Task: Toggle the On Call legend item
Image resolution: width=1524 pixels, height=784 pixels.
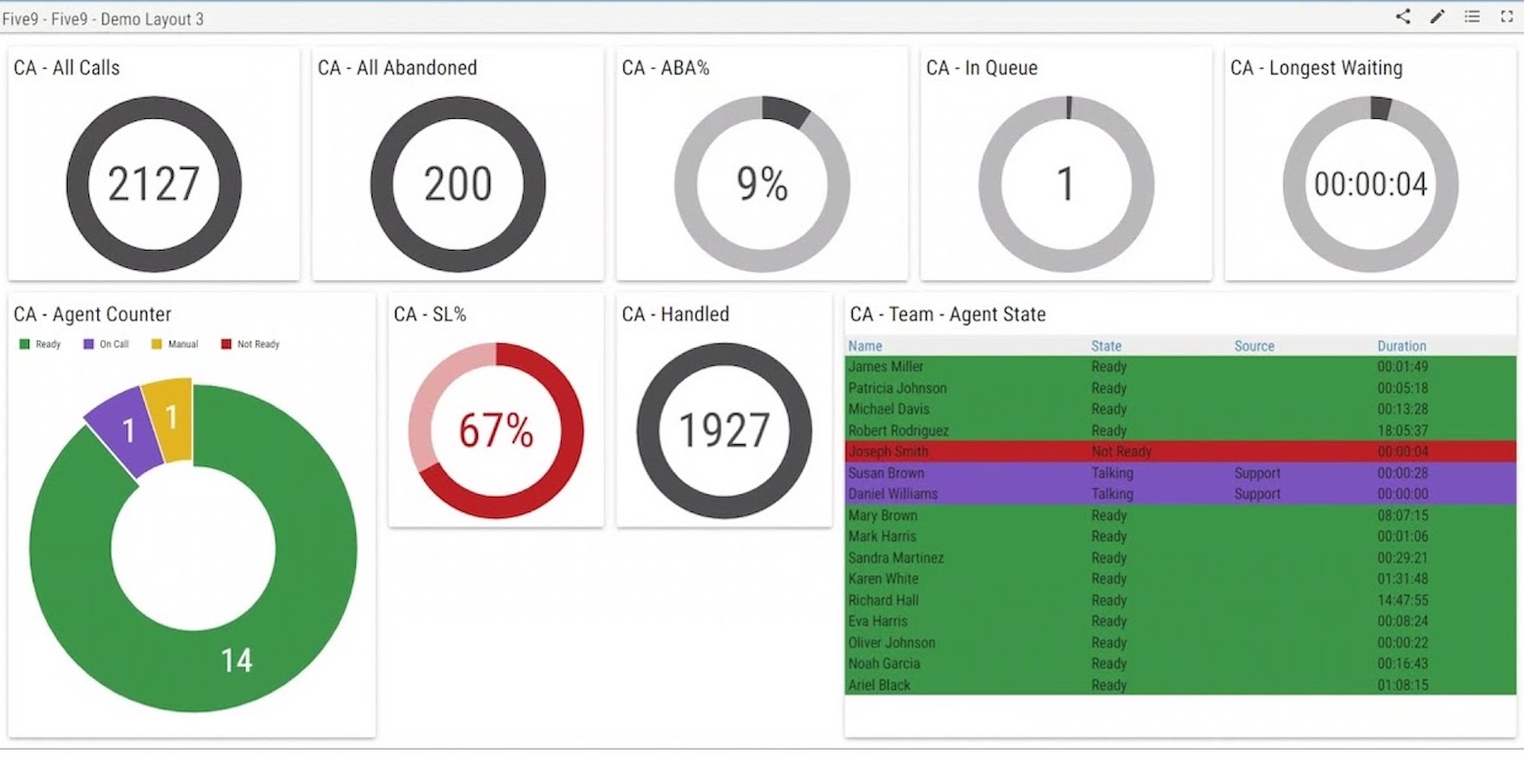Action: [107, 344]
